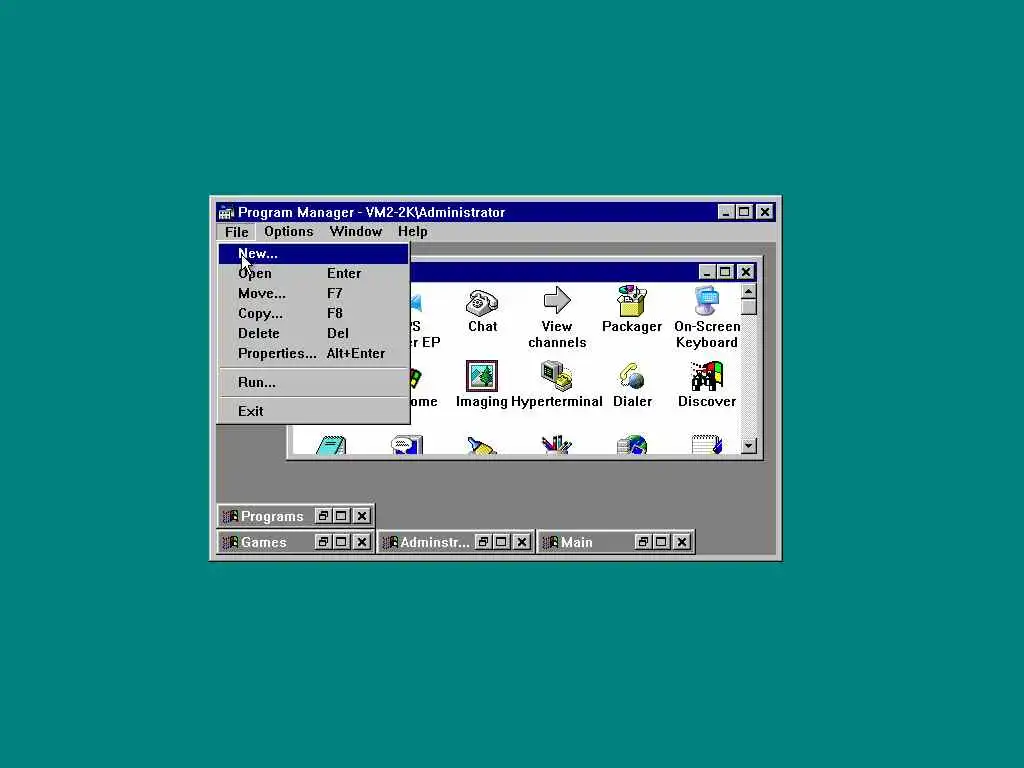Viewport: 1024px width, 768px height.
Task: Select the Discover Windows icon
Action: 707,376
